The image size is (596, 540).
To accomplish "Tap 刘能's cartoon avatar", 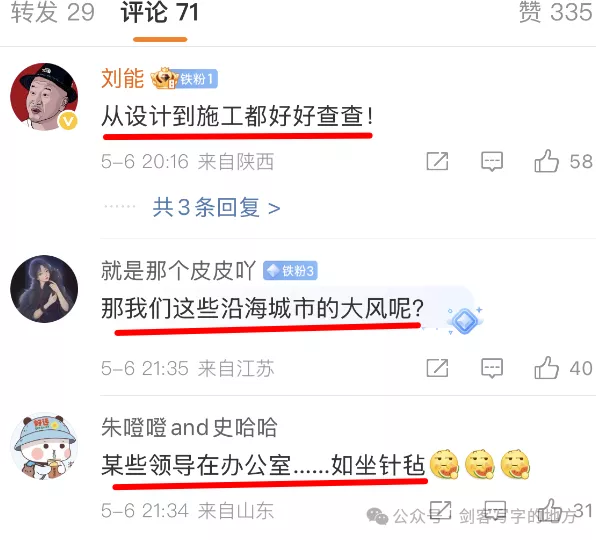I will pyautogui.click(x=44, y=97).
